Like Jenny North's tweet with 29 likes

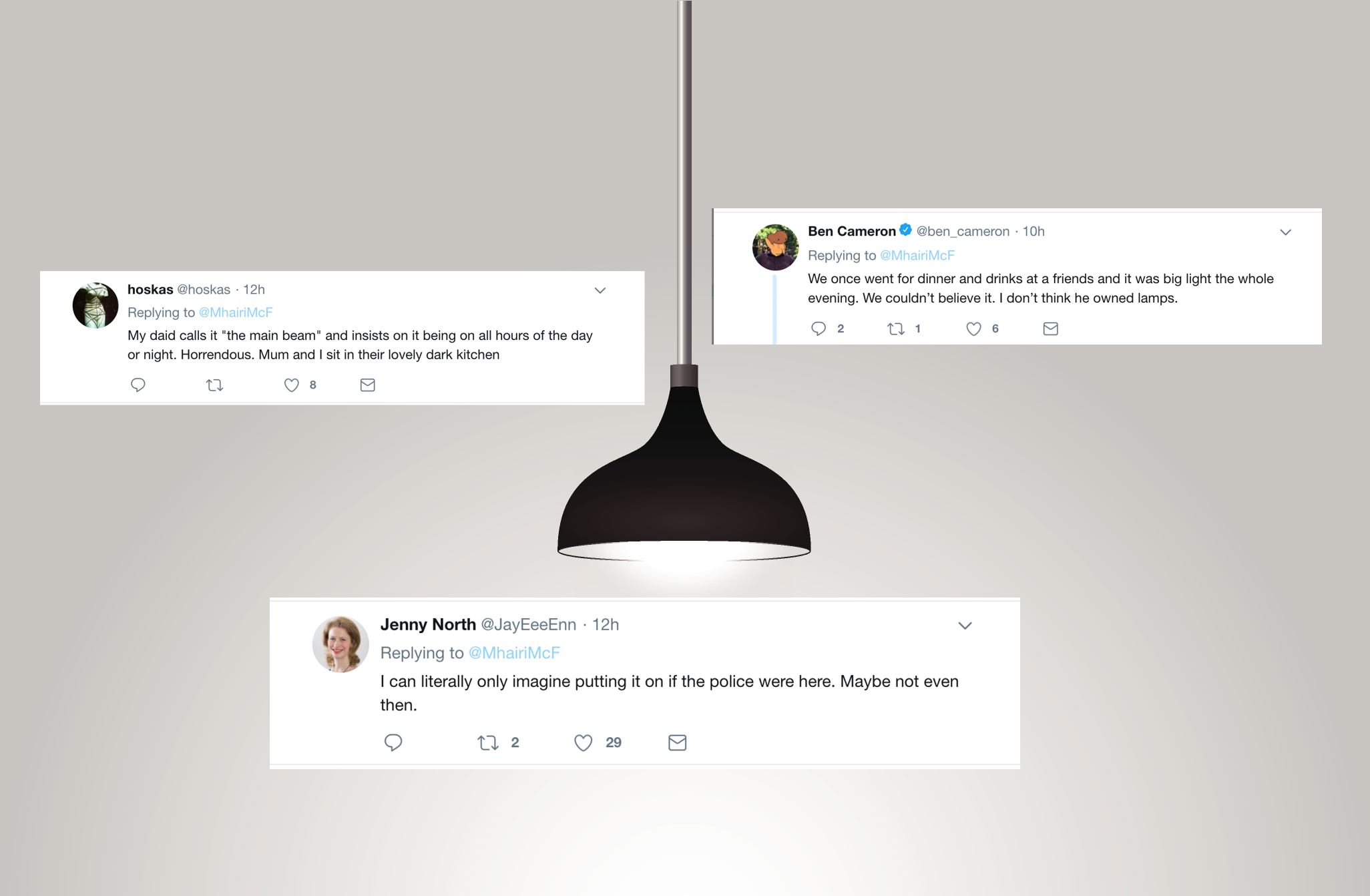click(x=584, y=742)
